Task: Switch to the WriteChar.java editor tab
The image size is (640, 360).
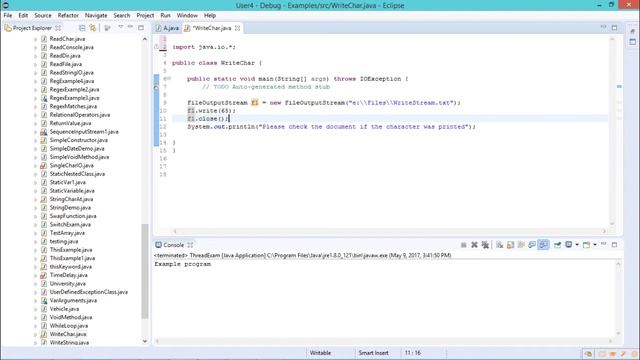Action: coord(208,28)
